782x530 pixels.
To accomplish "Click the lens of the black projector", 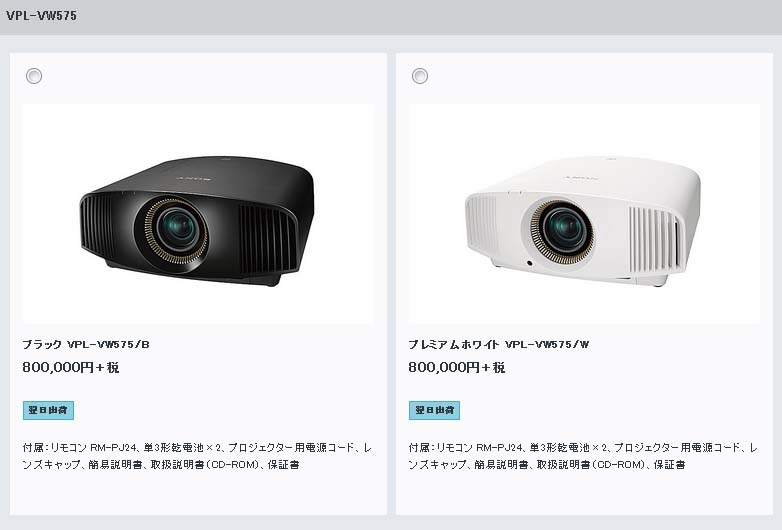I will point(176,230).
